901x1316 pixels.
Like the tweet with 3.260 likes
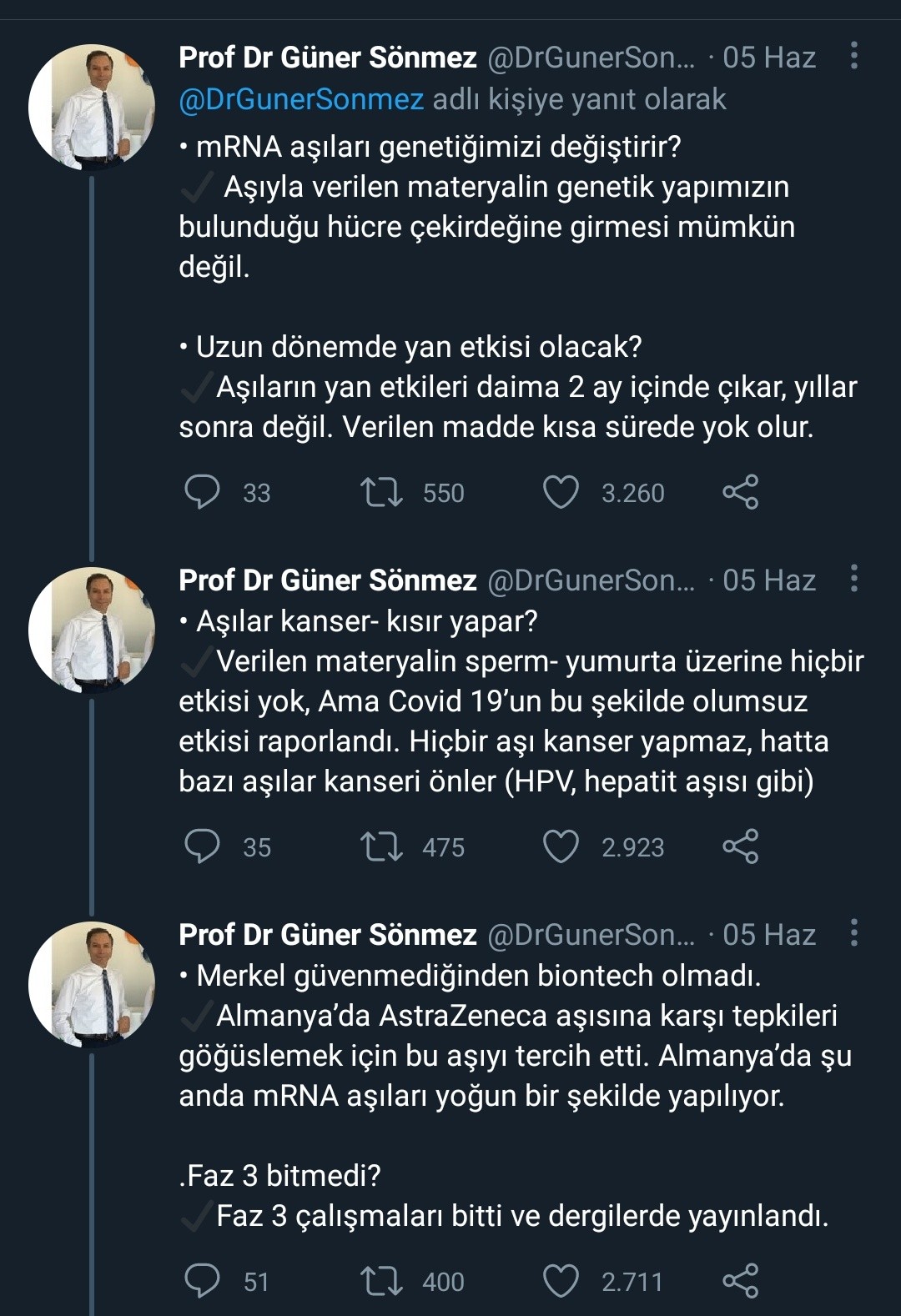(561, 491)
